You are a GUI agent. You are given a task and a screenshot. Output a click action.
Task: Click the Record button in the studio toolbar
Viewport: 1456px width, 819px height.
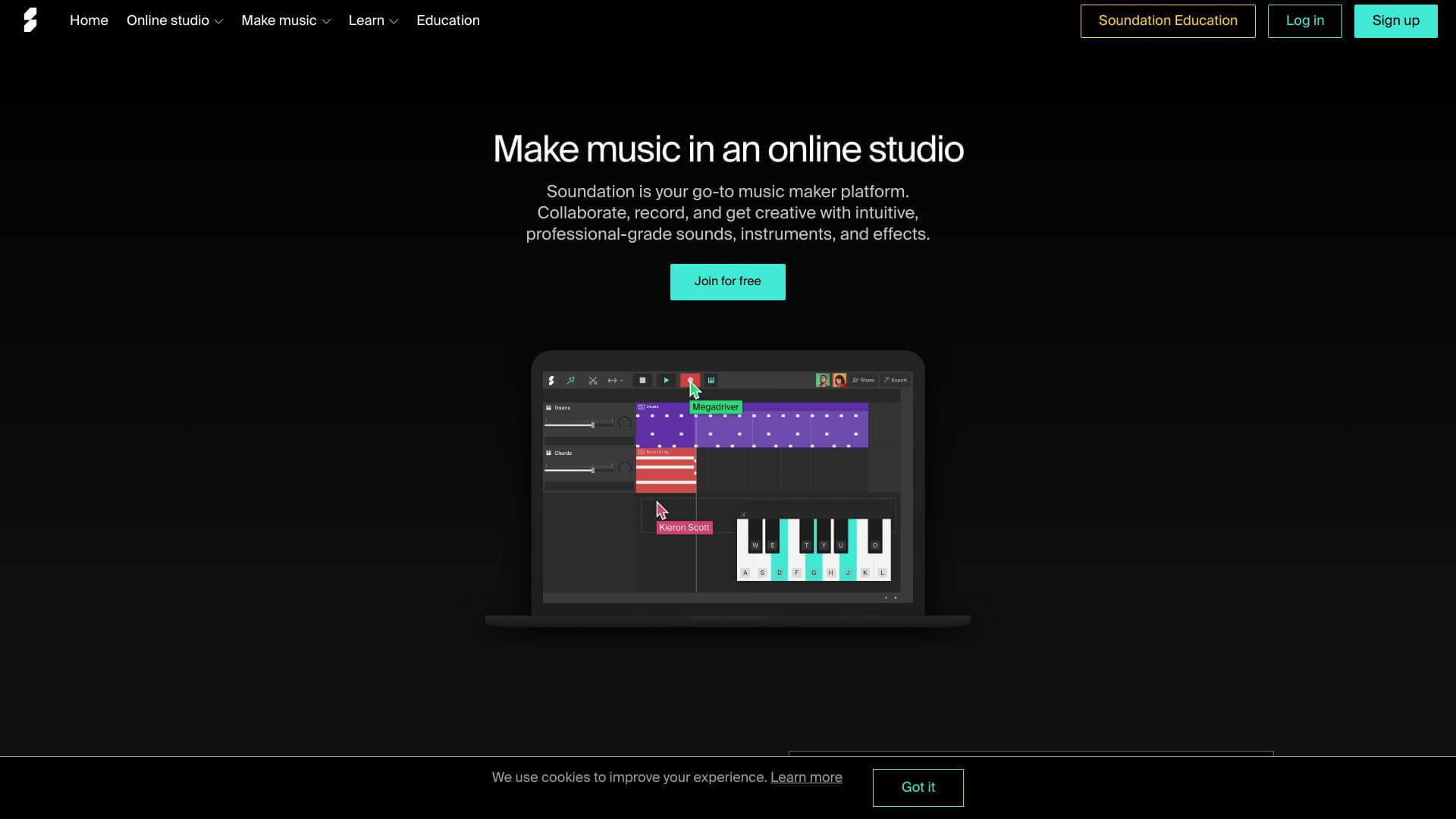pos(690,380)
